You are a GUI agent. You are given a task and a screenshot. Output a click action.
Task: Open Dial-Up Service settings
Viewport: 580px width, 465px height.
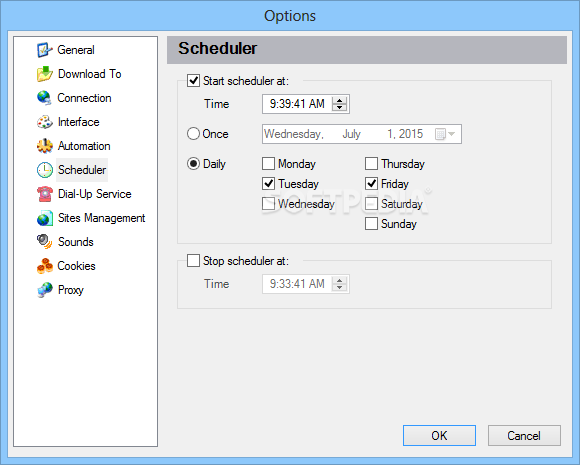click(x=95, y=194)
